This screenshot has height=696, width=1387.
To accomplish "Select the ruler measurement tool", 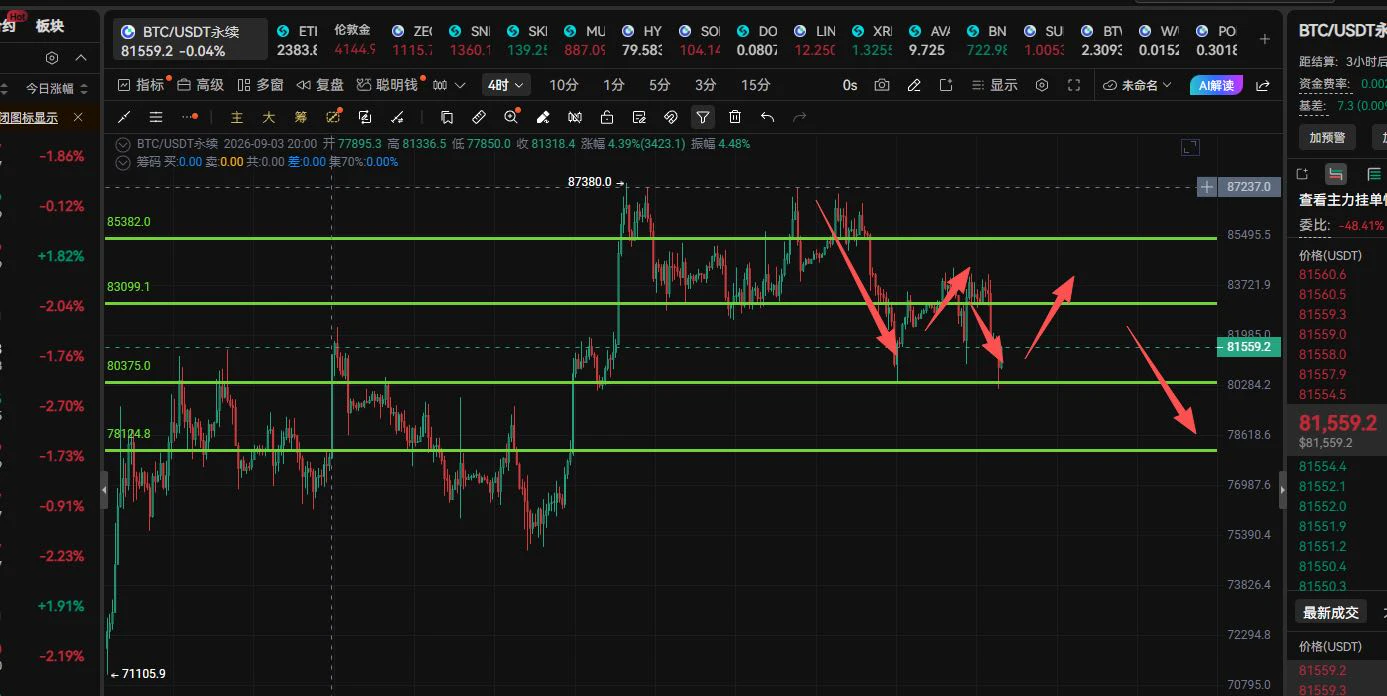I will pyautogui.click(x=479, y=117).
